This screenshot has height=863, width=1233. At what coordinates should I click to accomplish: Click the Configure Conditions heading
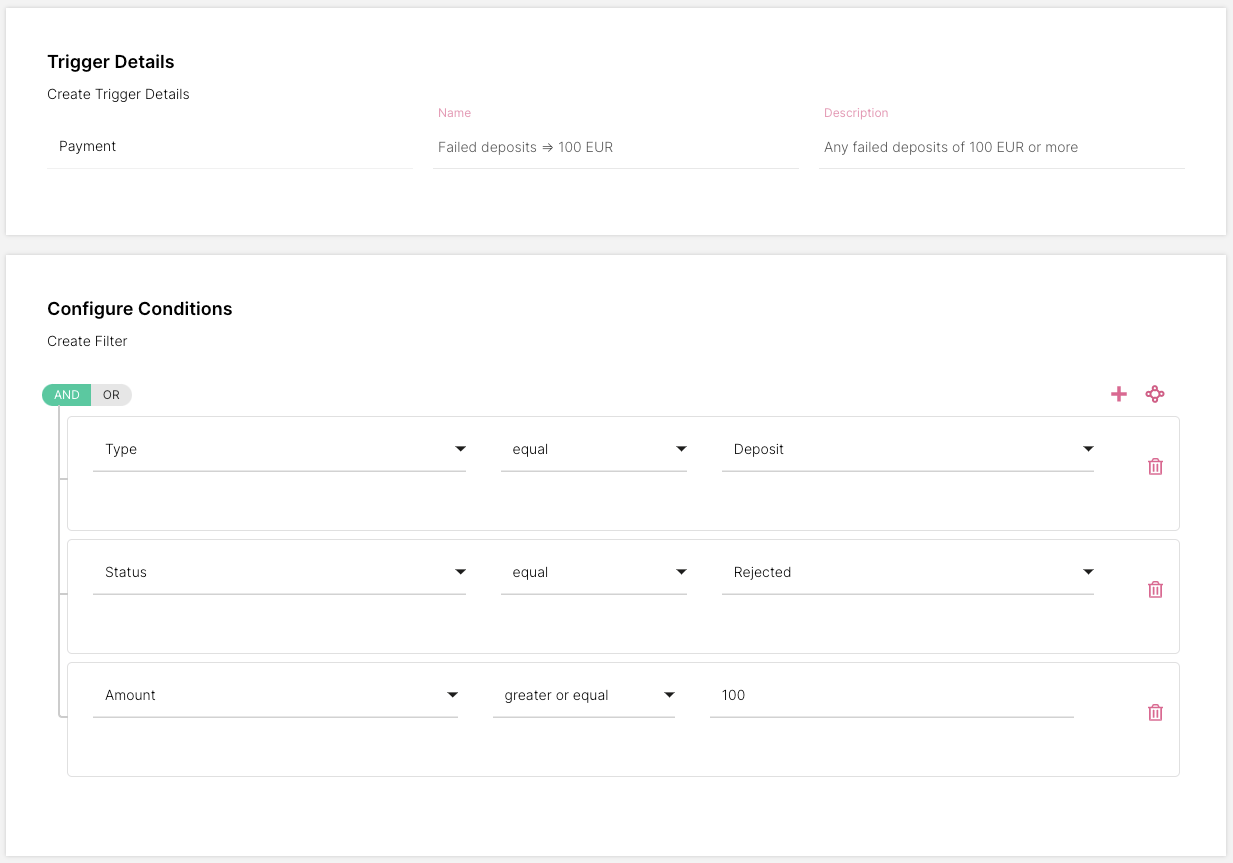pyautogui.click(x=140, y=309)
